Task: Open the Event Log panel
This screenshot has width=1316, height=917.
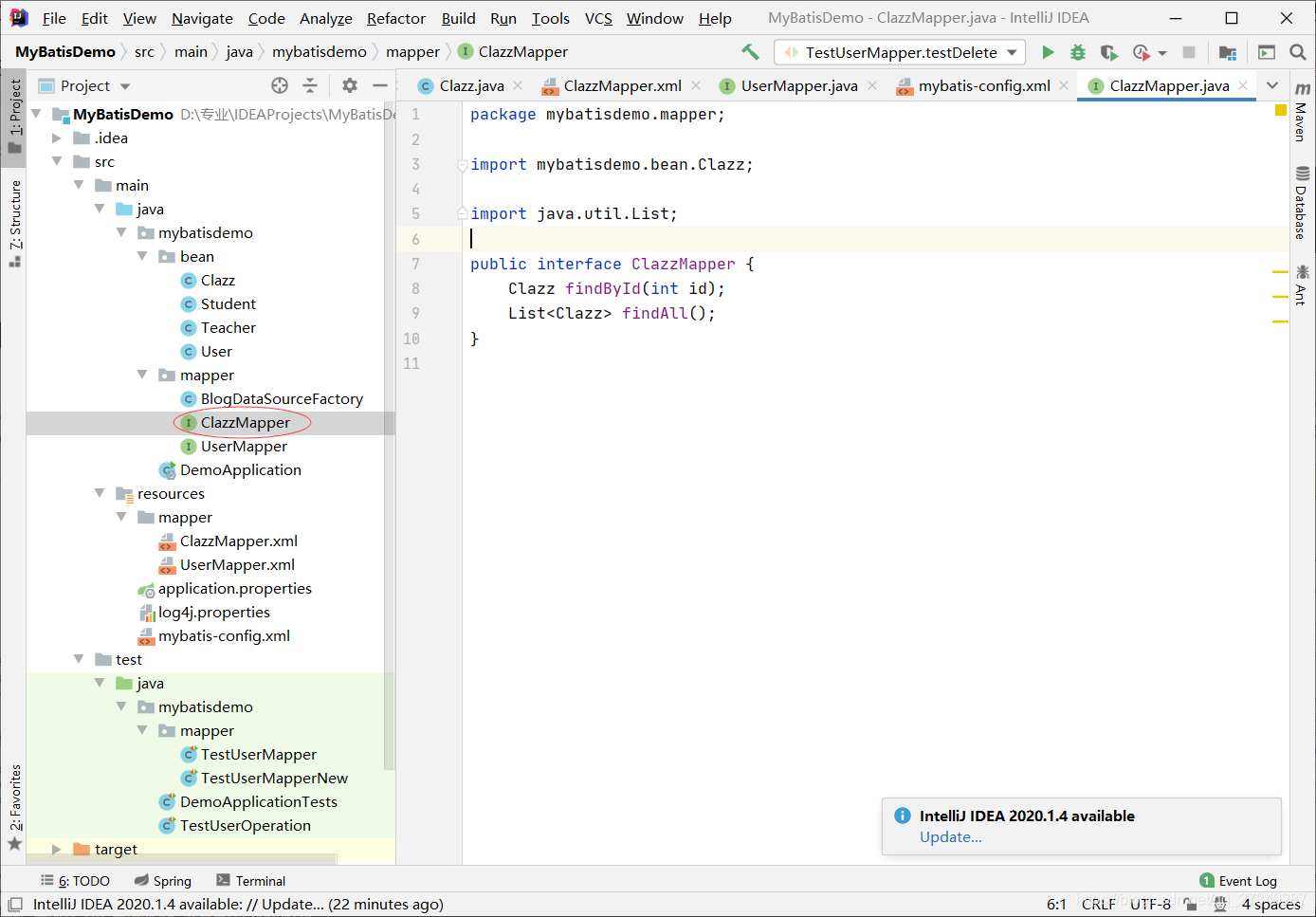Action: click(x=1238, y=881)
